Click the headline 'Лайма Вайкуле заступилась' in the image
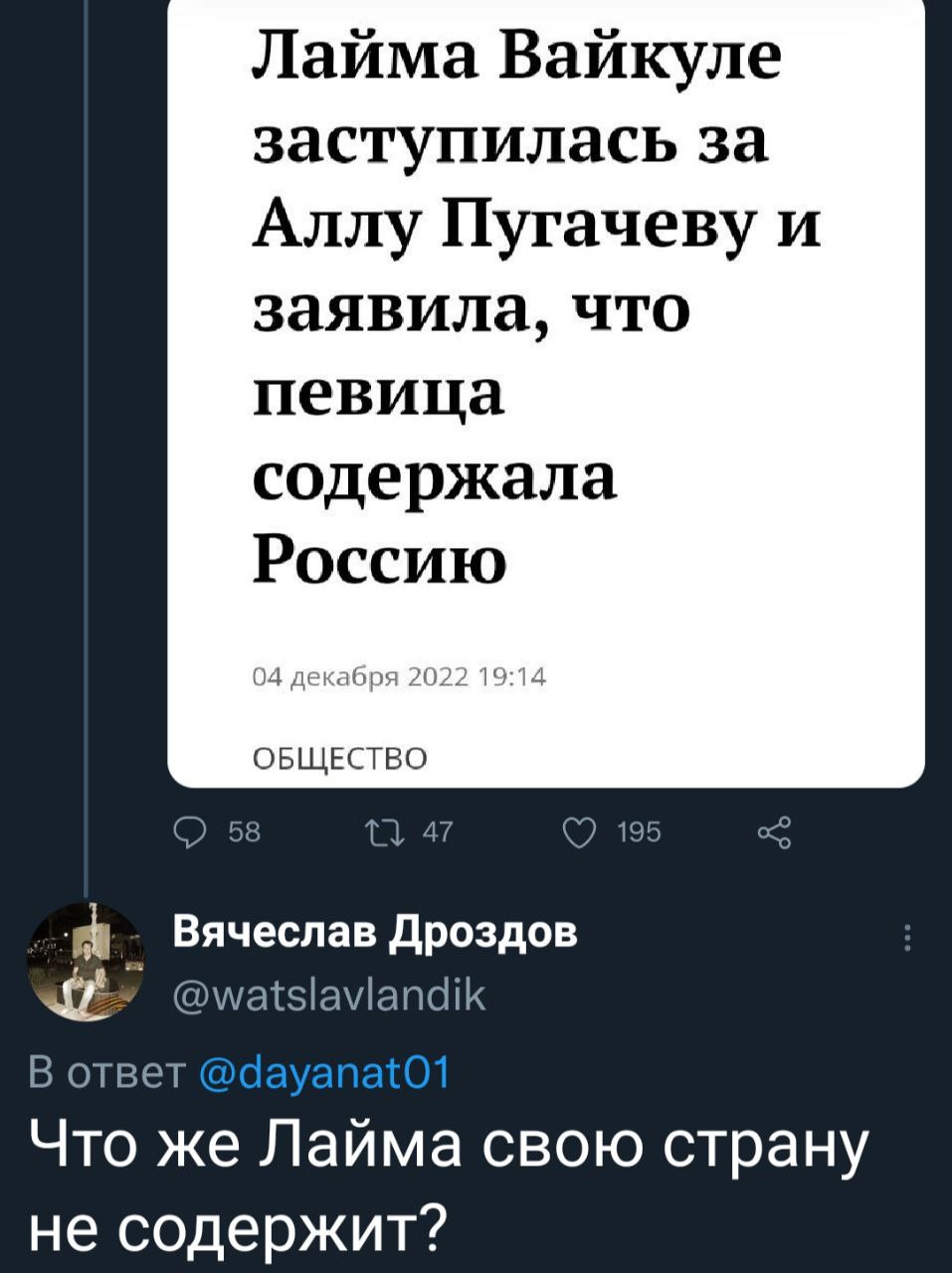Viewport: 952px width, 1273px height. click(x=515, y=60)
